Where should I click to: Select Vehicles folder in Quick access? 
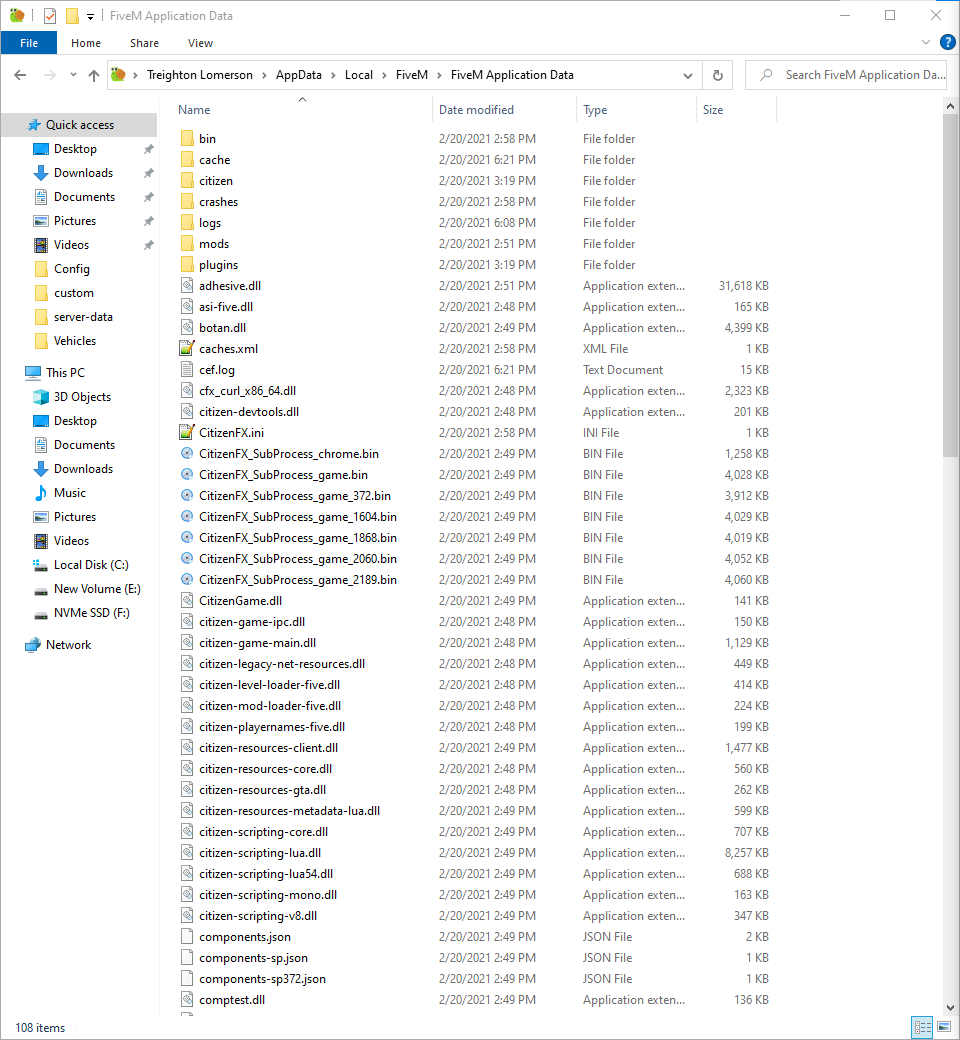(x=75, y=341)
